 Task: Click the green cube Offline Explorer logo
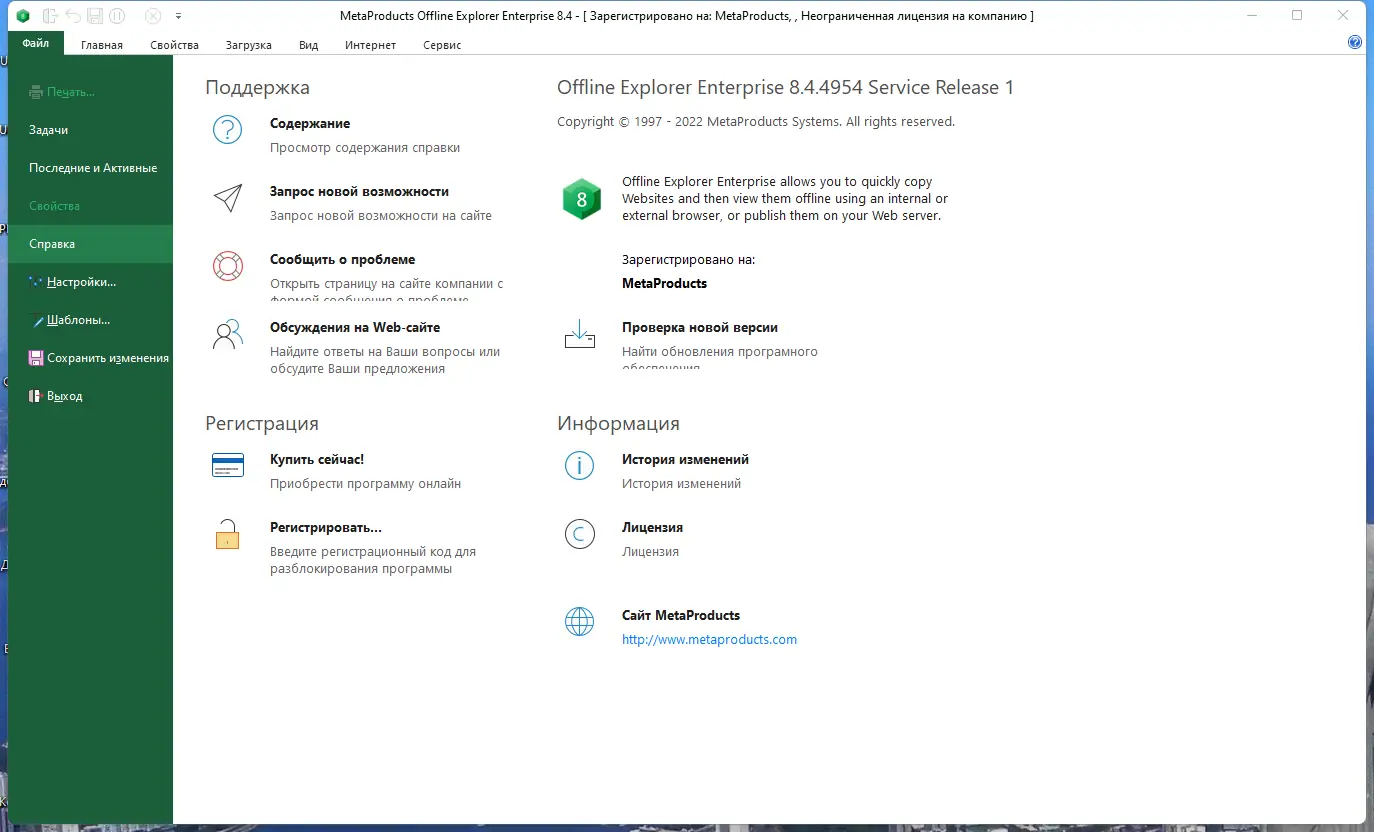click(581, 199)
